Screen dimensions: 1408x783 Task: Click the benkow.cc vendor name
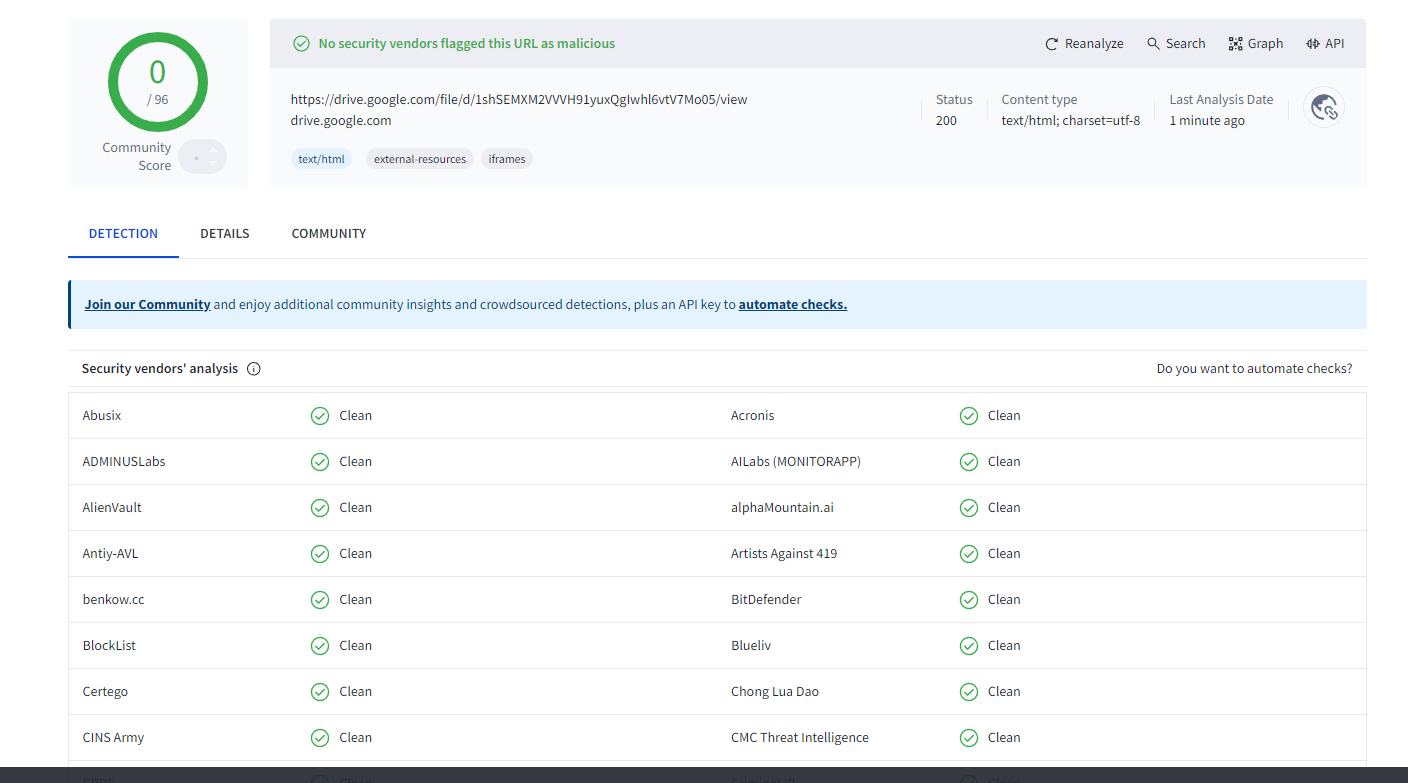click(x=114, y=600)
